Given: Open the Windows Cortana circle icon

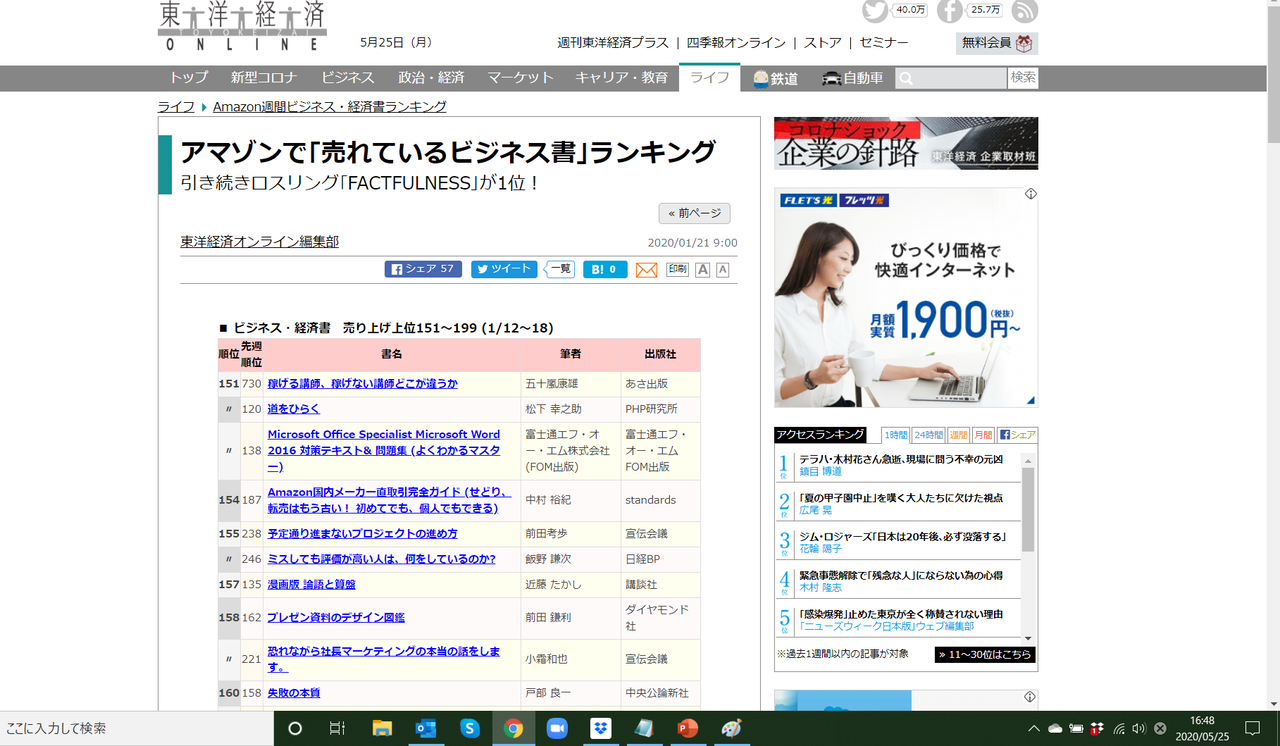Looking at the screenshot, I should point(295,728).
